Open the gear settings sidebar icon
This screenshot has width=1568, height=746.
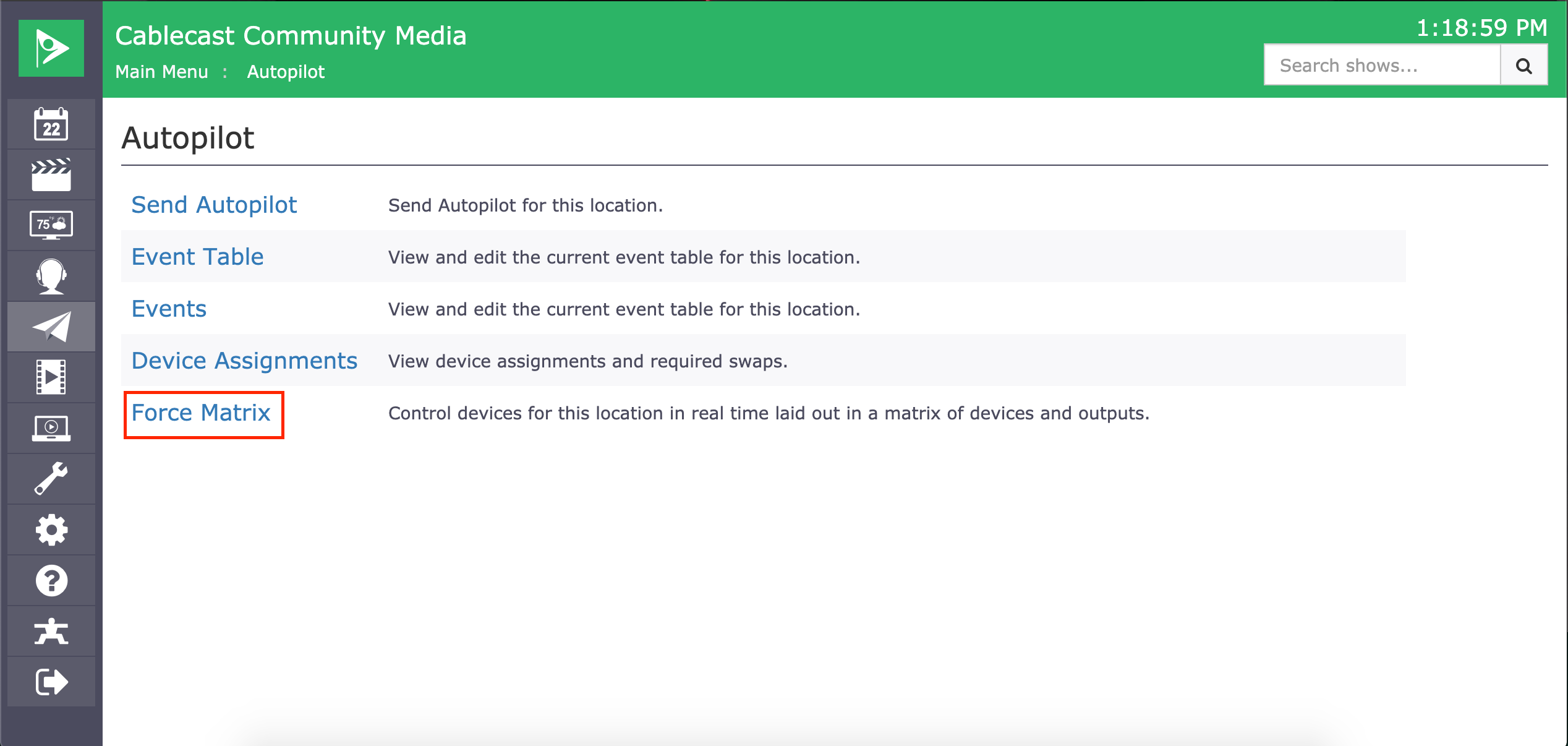click(51, 529)
